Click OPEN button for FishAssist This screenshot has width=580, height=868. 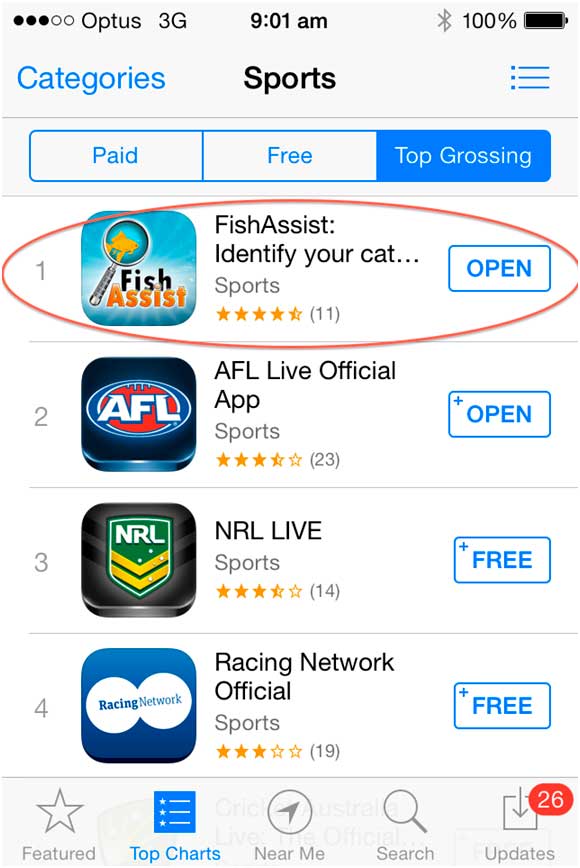[x=499, y=268]
